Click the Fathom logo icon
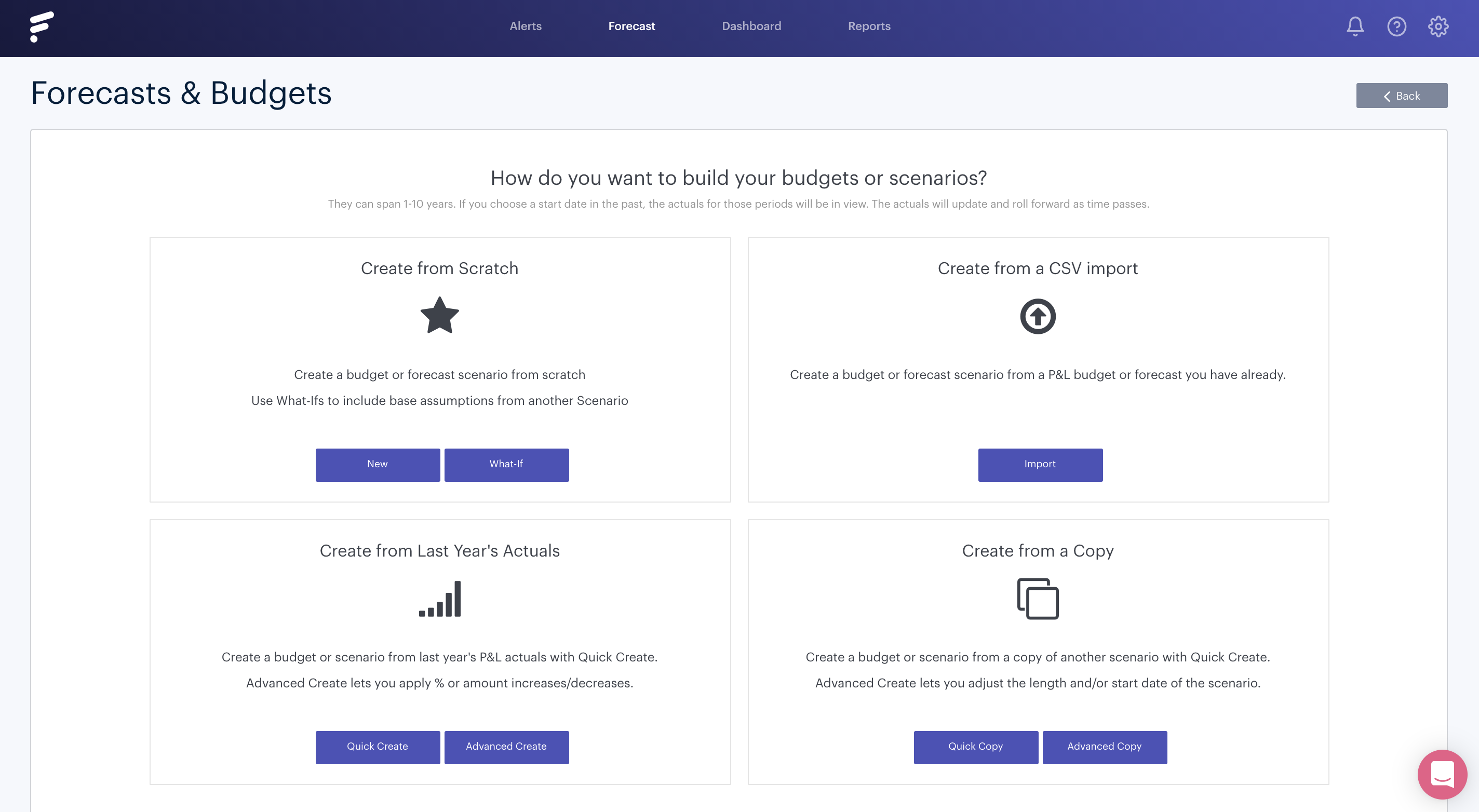Screen dimensions: 1479x812 tap(42, 26)
